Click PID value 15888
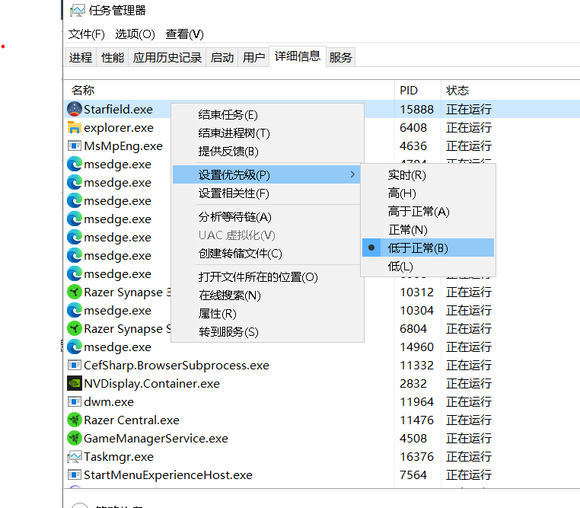Viewport: 580px width, 508px height. pyautogui.click(x=417, y=110)
